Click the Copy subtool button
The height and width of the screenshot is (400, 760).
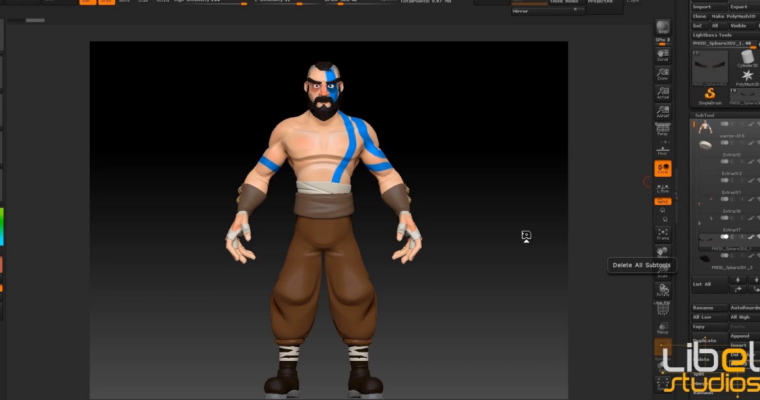pos(710,327)
